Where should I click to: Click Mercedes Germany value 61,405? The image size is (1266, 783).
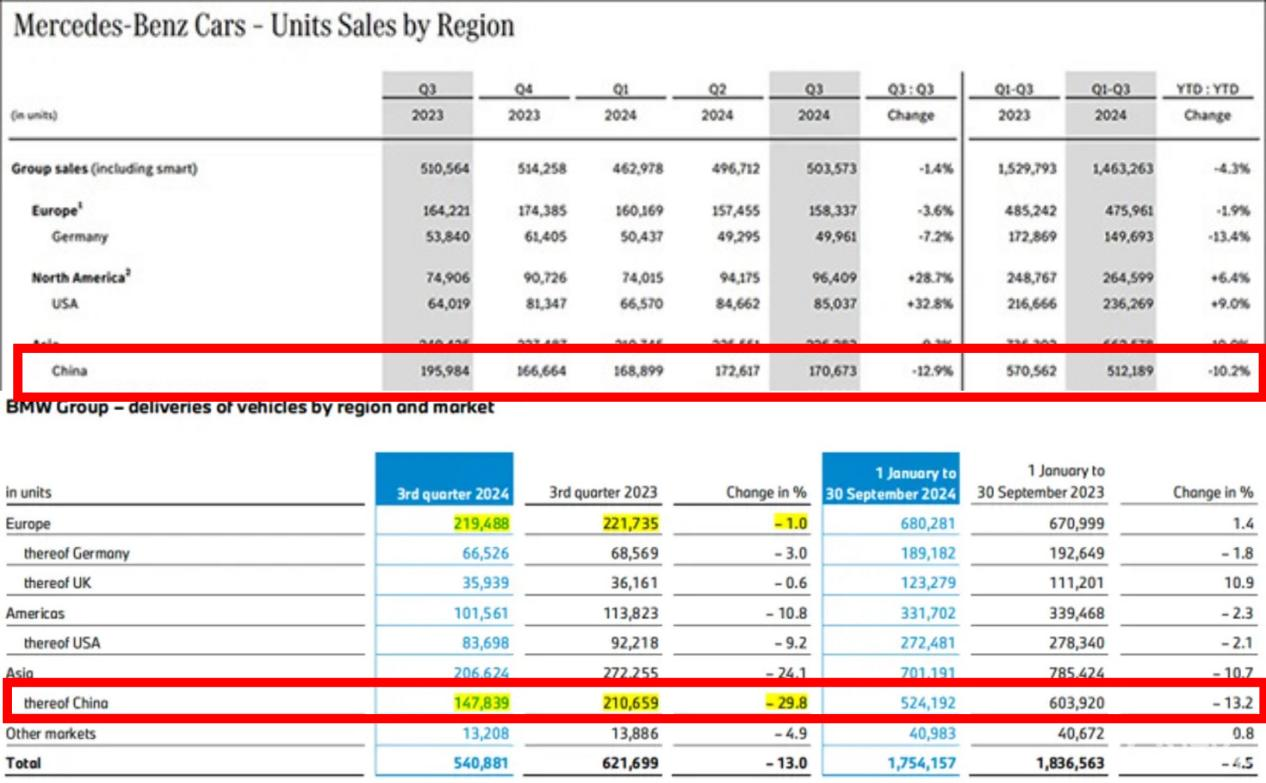tap(545, 237)
